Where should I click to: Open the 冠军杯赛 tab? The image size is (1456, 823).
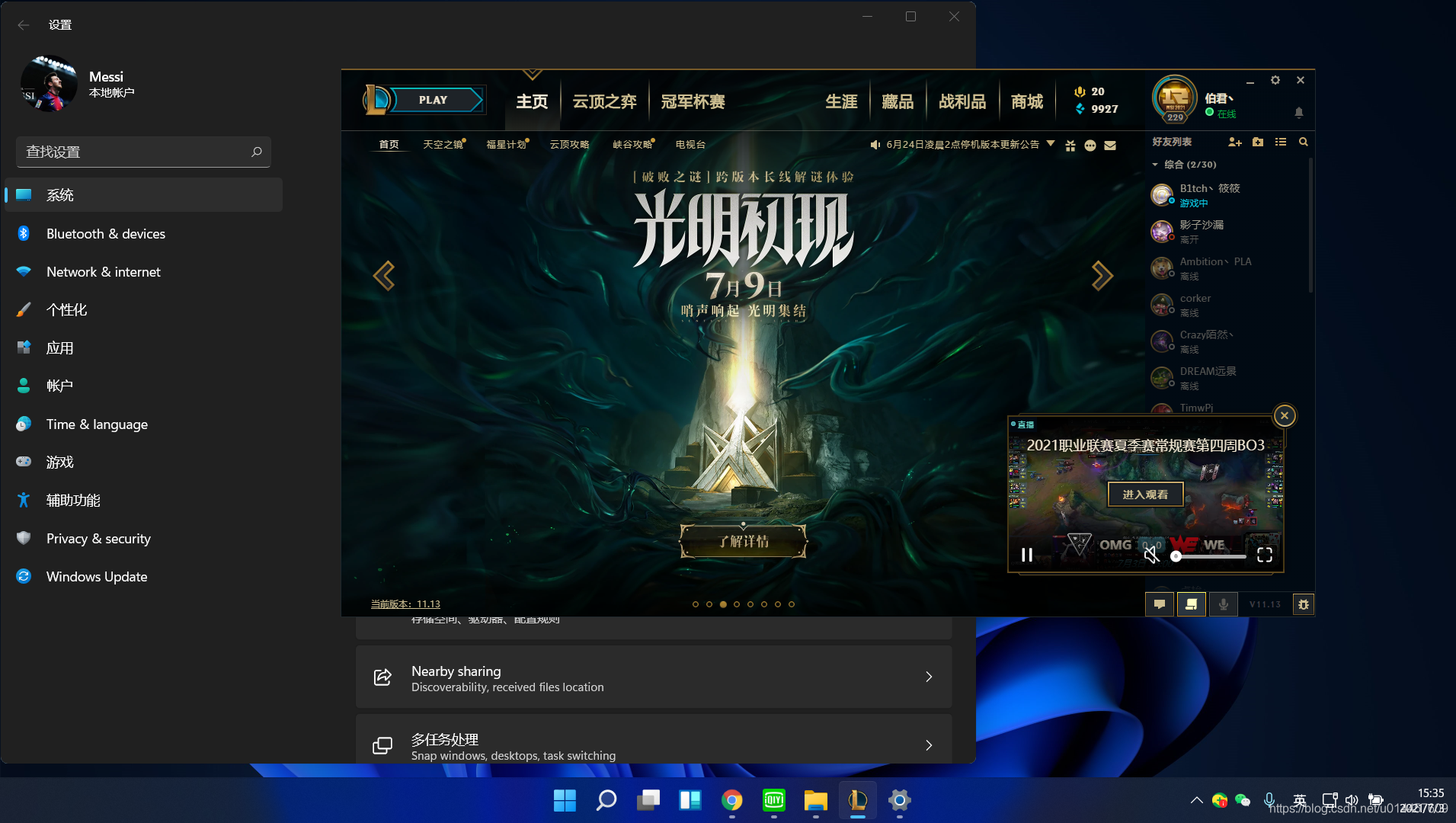pos(693,101)
